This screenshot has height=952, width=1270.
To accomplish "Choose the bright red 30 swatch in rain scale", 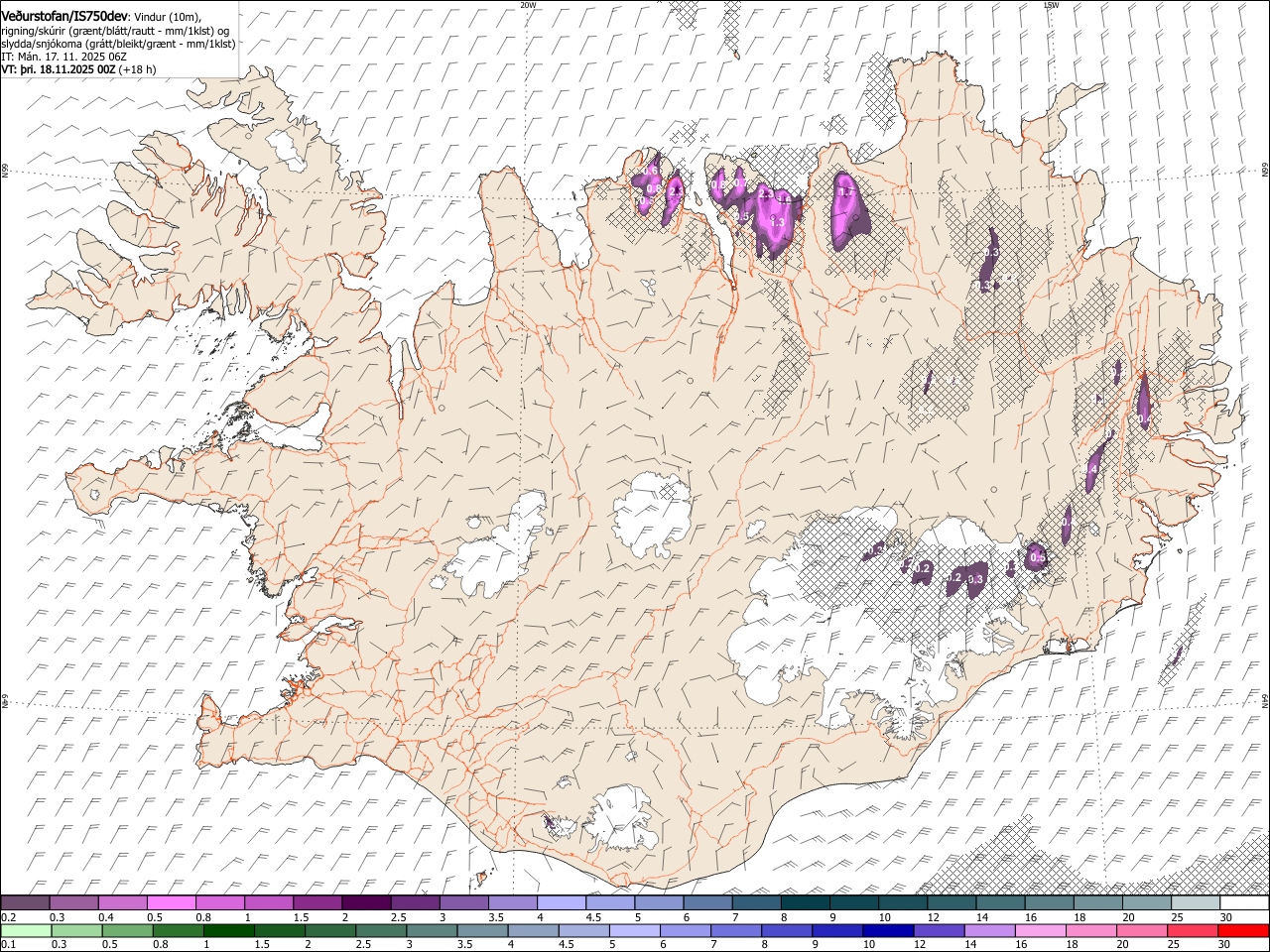I will click(1243, 931).
